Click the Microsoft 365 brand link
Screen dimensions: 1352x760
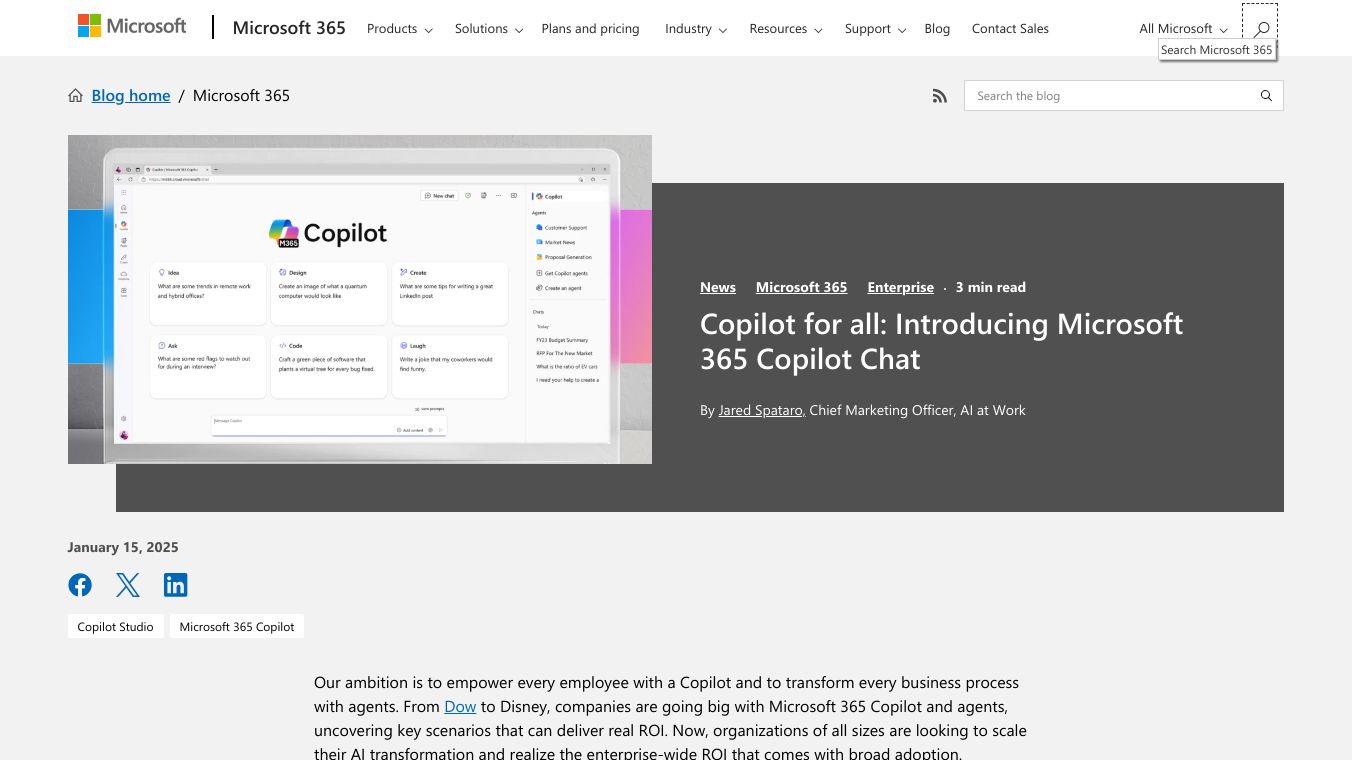point(289,28)
